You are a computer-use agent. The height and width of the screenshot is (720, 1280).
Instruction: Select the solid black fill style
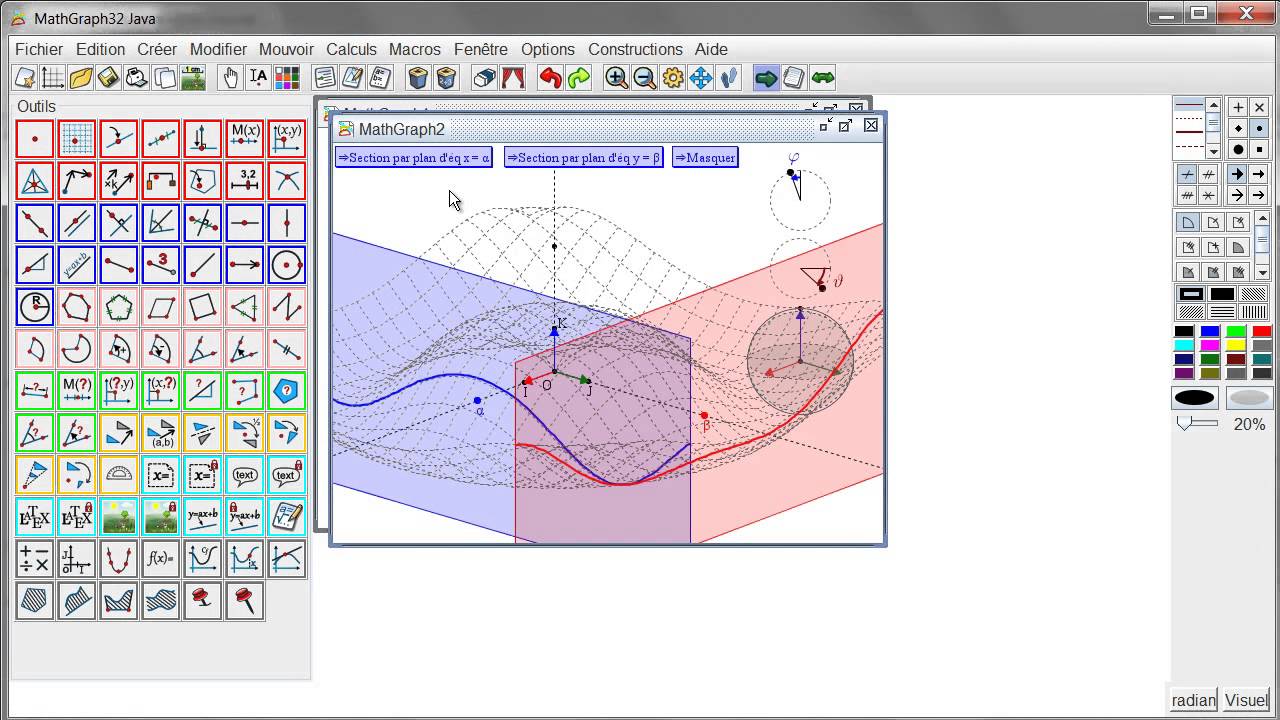tap(1222, 294)
